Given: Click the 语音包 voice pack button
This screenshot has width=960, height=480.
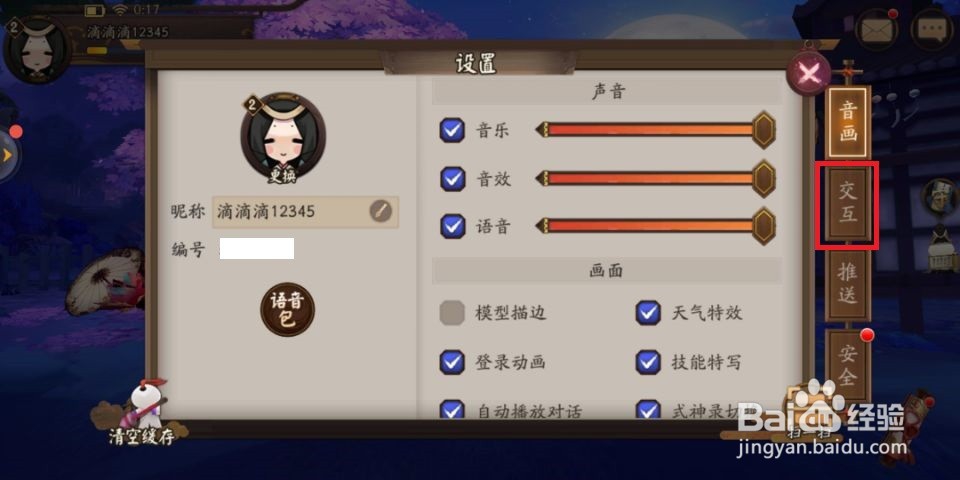Looking at the screenshot, I should tap(288, 310).
